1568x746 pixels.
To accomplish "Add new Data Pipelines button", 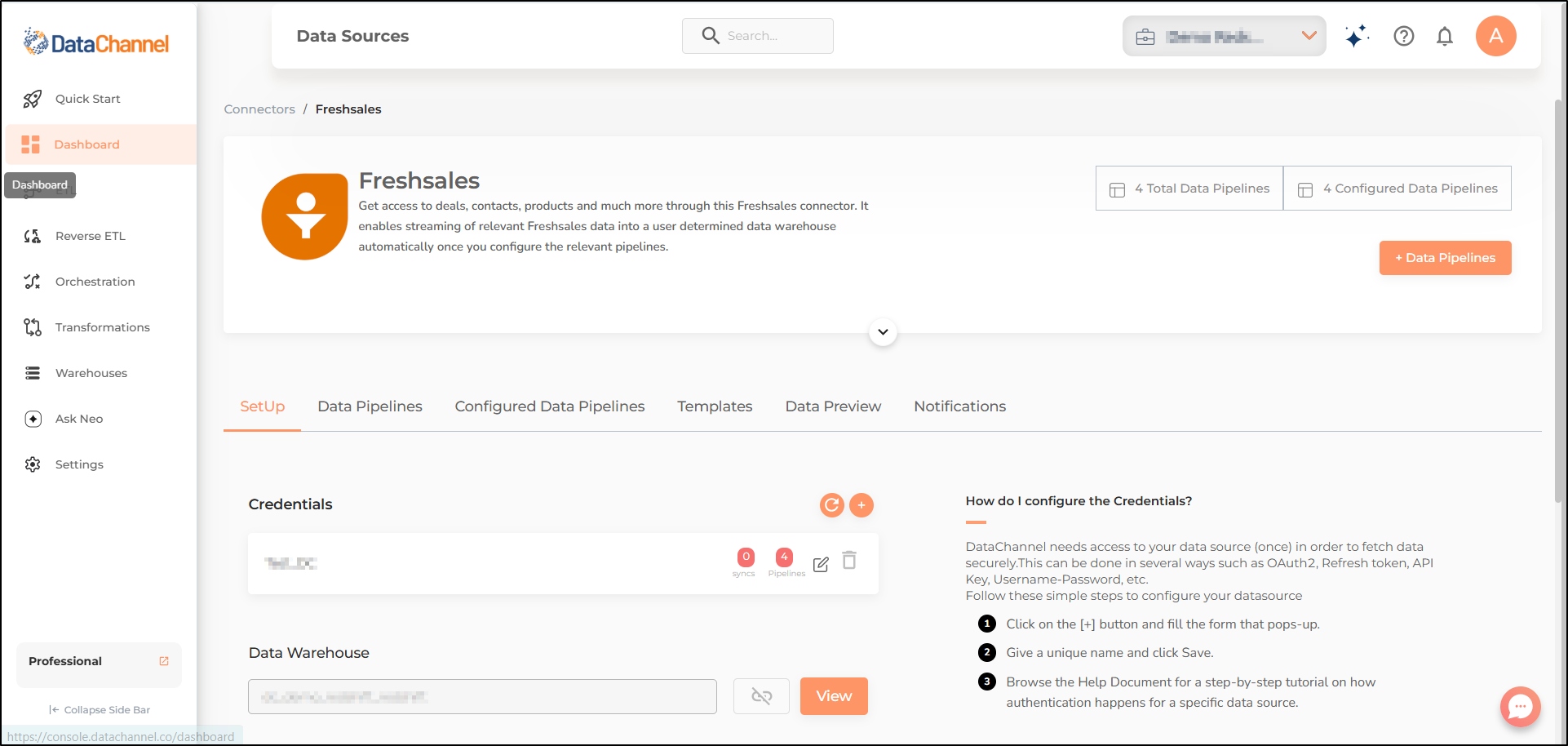I will pyautogui.click(x=1446, y=258).
